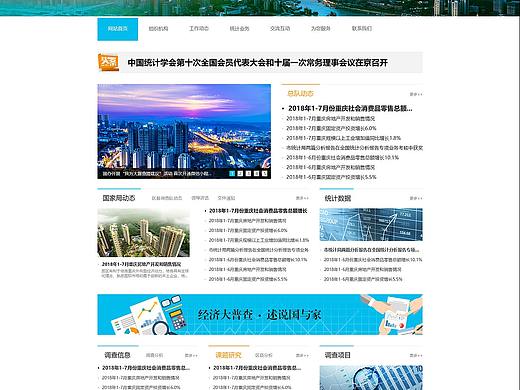Open 2018年1-6月重庆房地产开发和销售情况 in 国家局动态

click(248, 269)
